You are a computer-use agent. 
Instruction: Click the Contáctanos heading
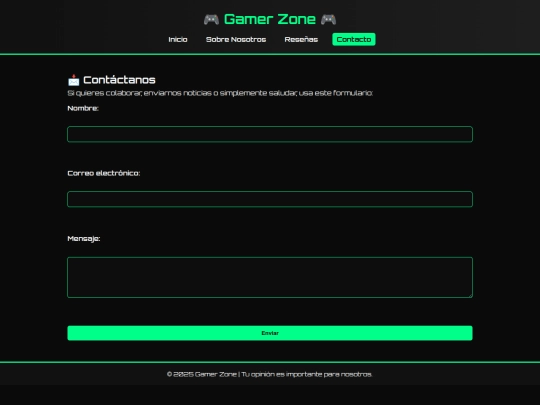click(x=119, y=80)
